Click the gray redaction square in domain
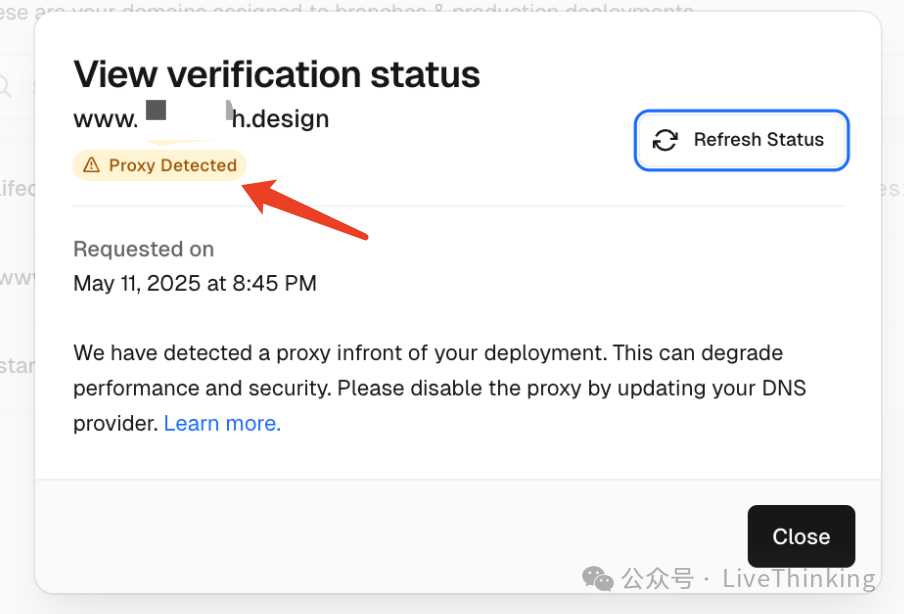The image size is (904, 614). [156, 110]
